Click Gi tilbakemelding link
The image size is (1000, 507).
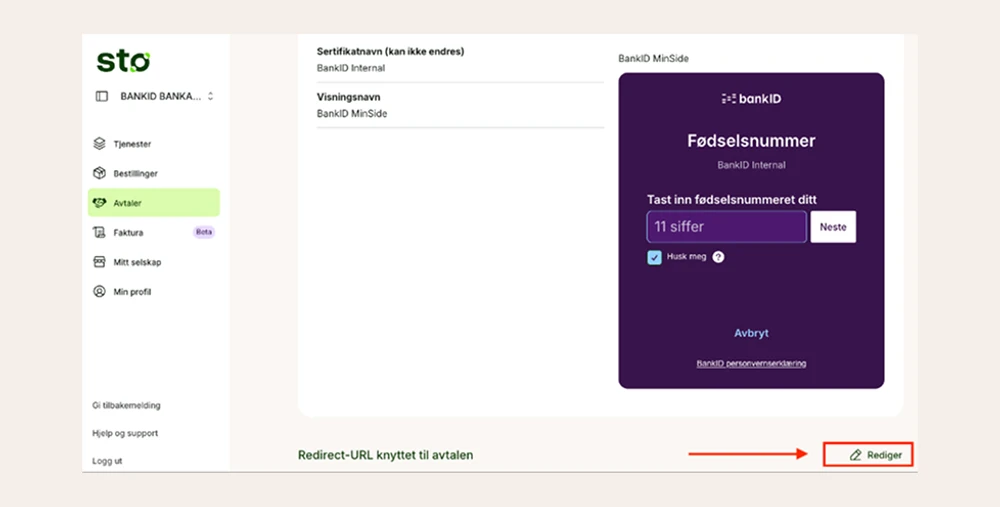126,406
